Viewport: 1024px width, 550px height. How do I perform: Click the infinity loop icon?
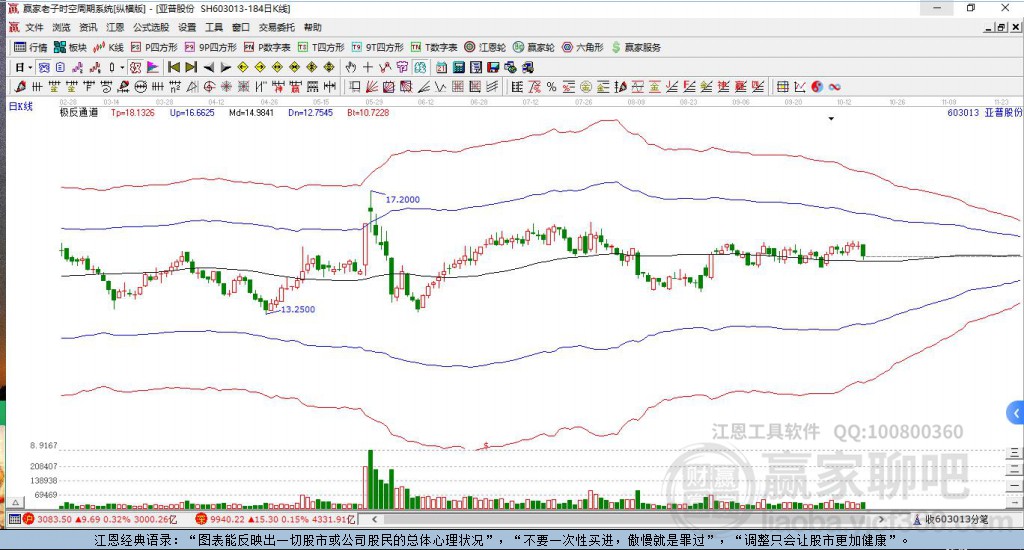click(835, 87)
